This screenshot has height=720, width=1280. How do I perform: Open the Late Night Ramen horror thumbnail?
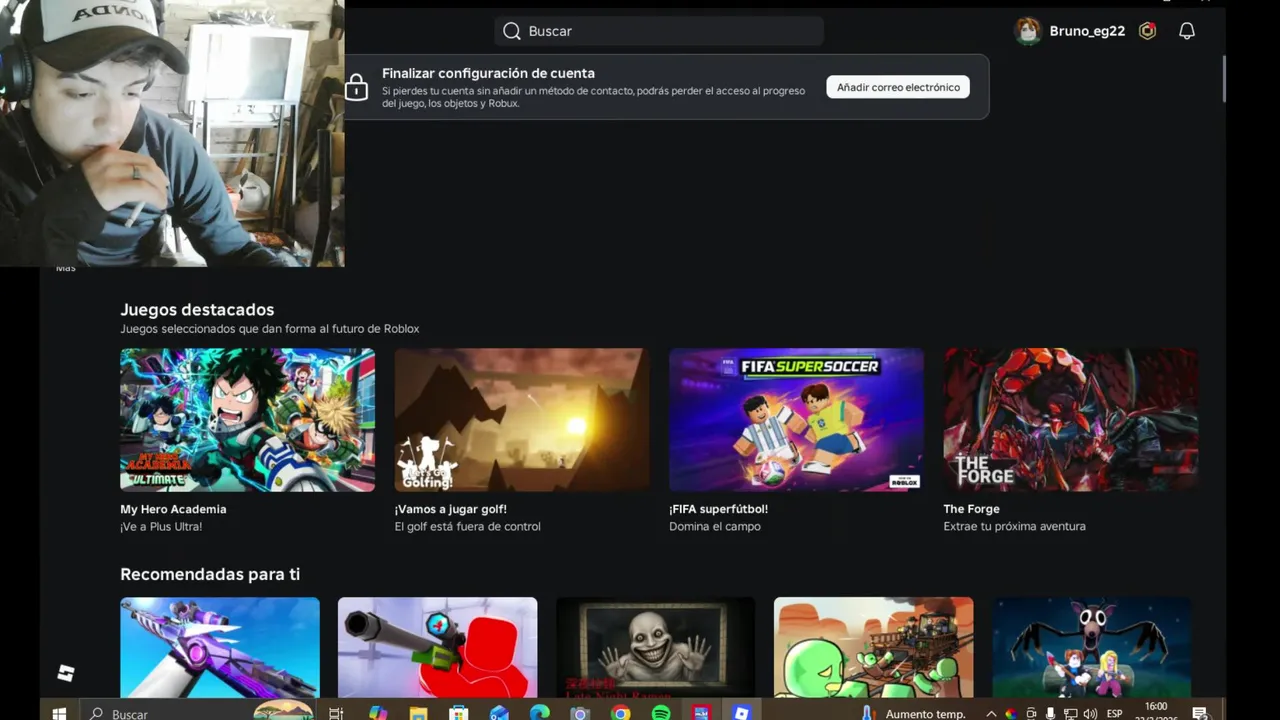pos(655,647)
